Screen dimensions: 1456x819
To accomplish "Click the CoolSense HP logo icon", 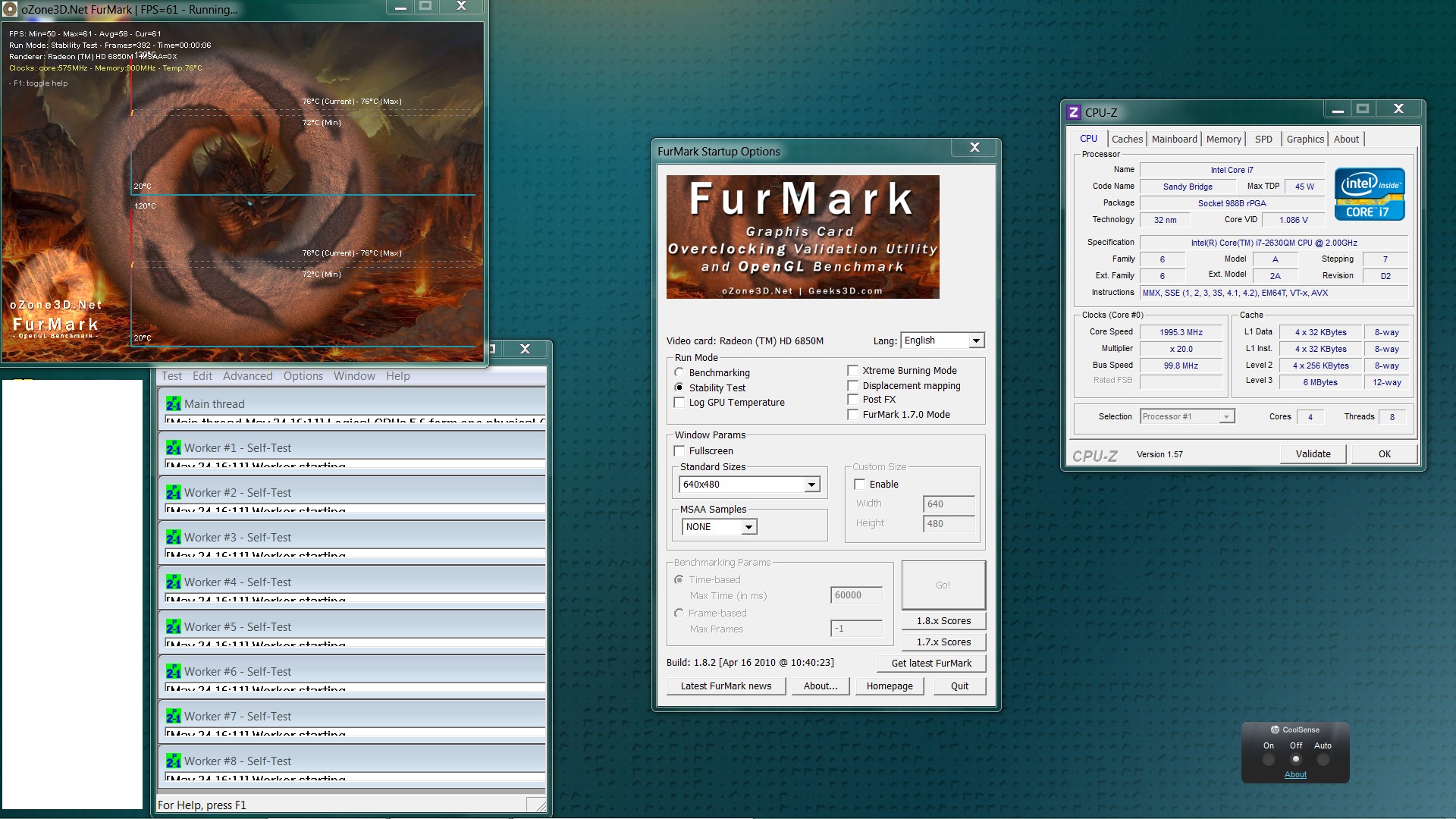I will point(1275,730).
